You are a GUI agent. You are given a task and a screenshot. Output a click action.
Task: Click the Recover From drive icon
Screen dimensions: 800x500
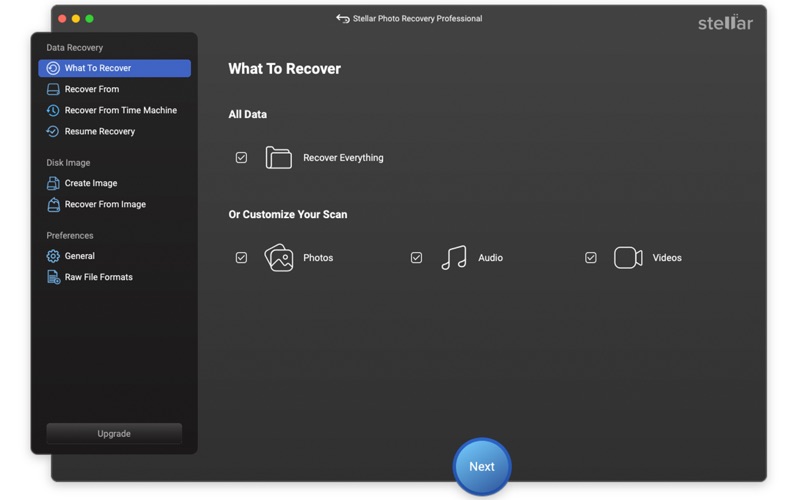click(53, 89)
